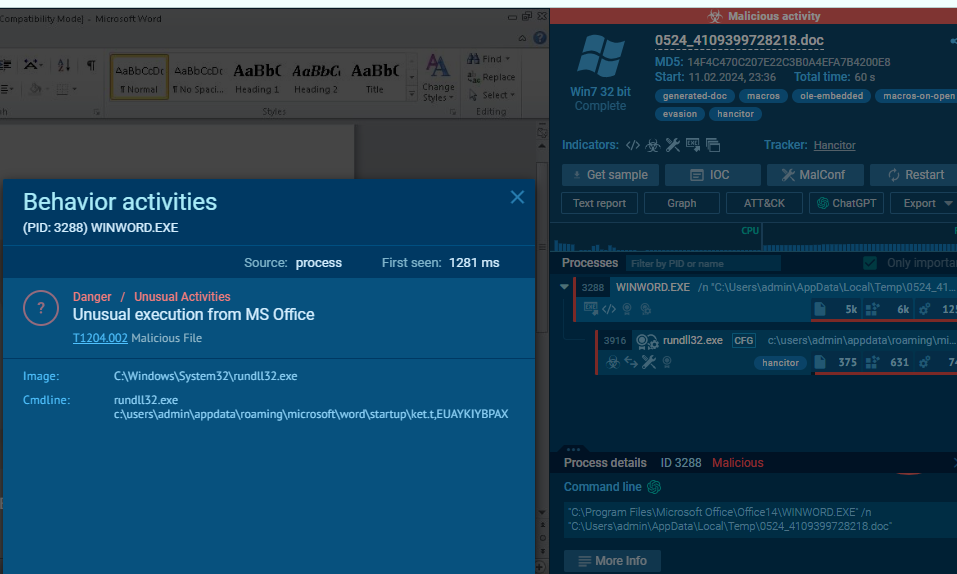The width and height of the screenshot is (957, 574).
Task: Click the biohazard icon under rundll32.exe
Action: point(613,363)
